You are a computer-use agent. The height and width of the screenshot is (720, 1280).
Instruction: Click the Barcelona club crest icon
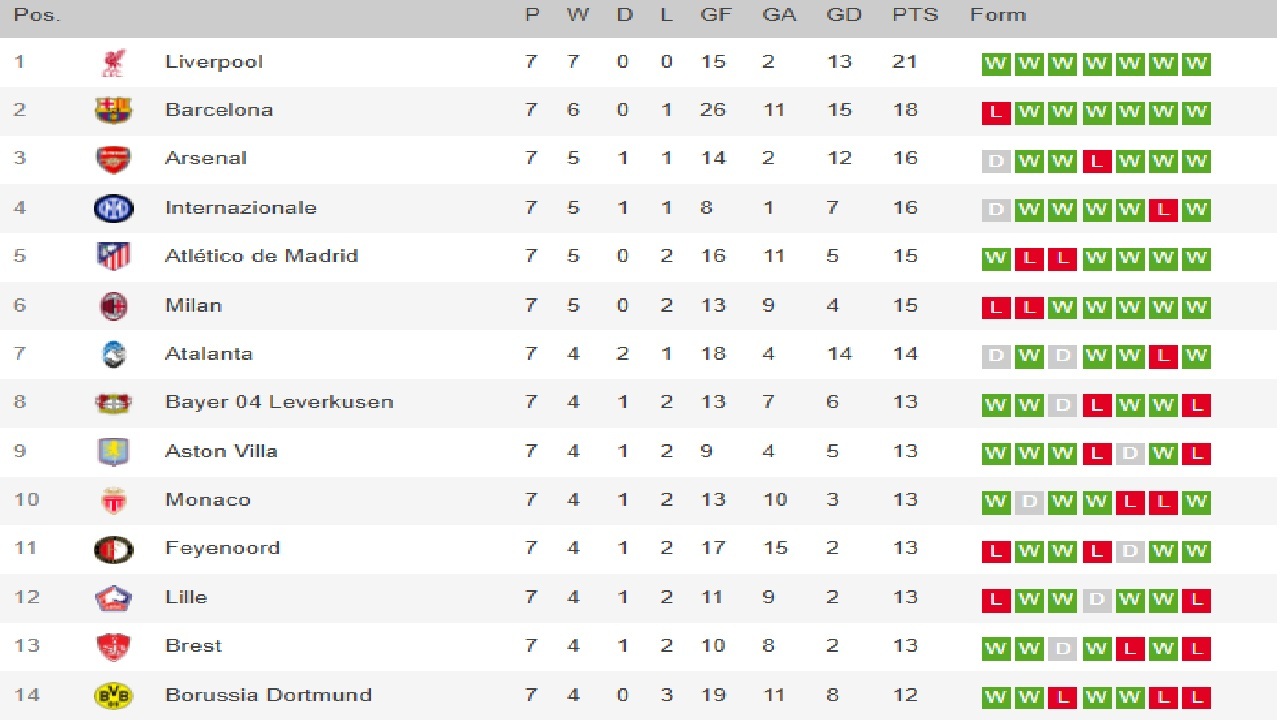(x=113, y=110)
